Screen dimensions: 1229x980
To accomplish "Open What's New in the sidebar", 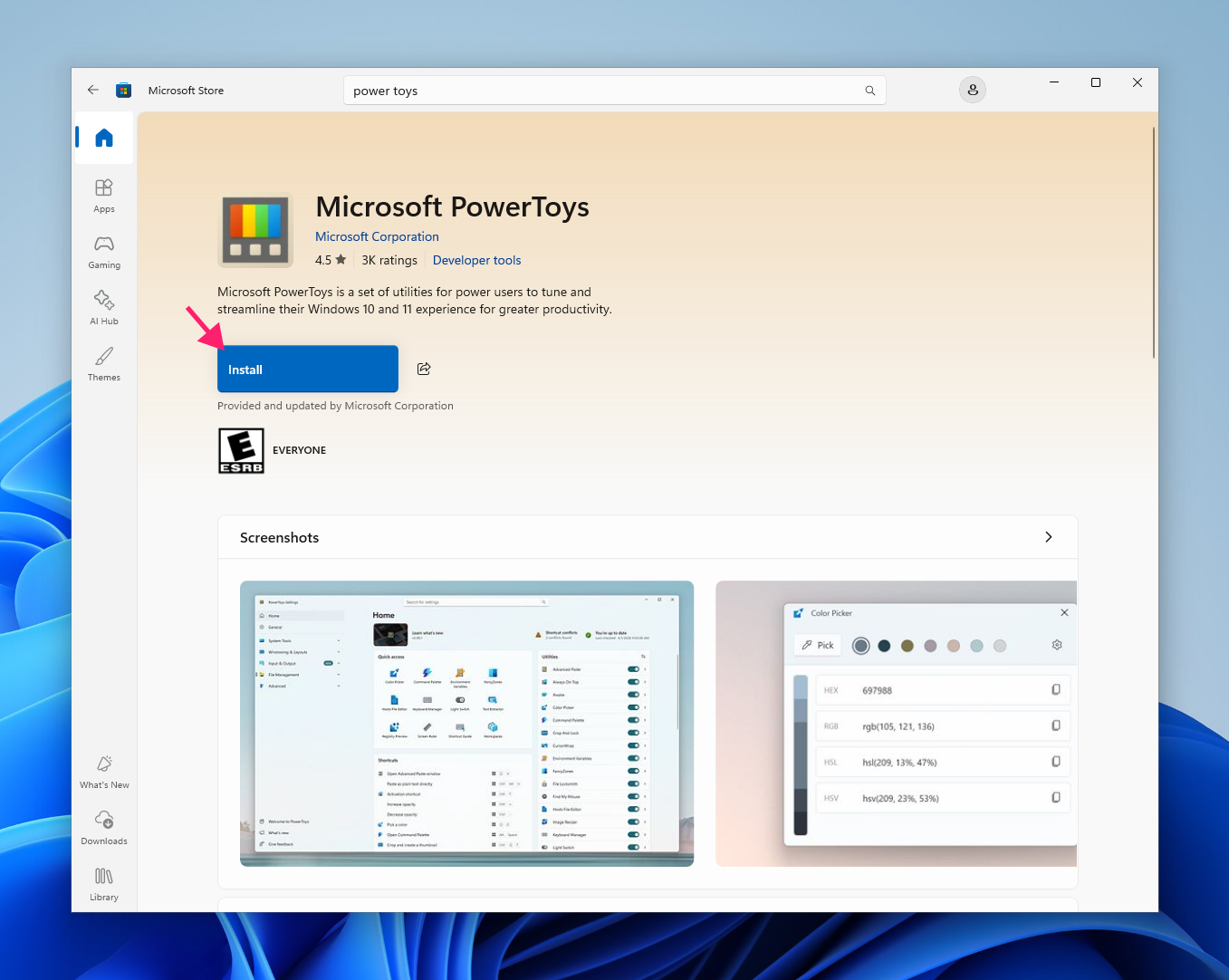I will (x=104, y=772).
